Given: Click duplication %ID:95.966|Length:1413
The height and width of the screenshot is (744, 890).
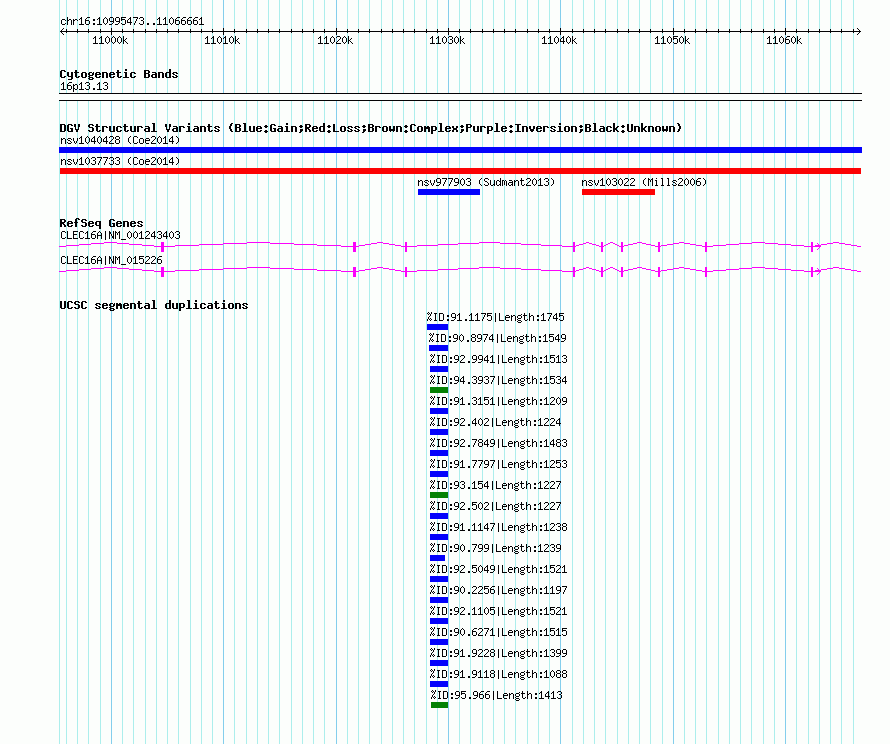Looking at the screenshot, I should pyautogui.click(x=497, y=695).
